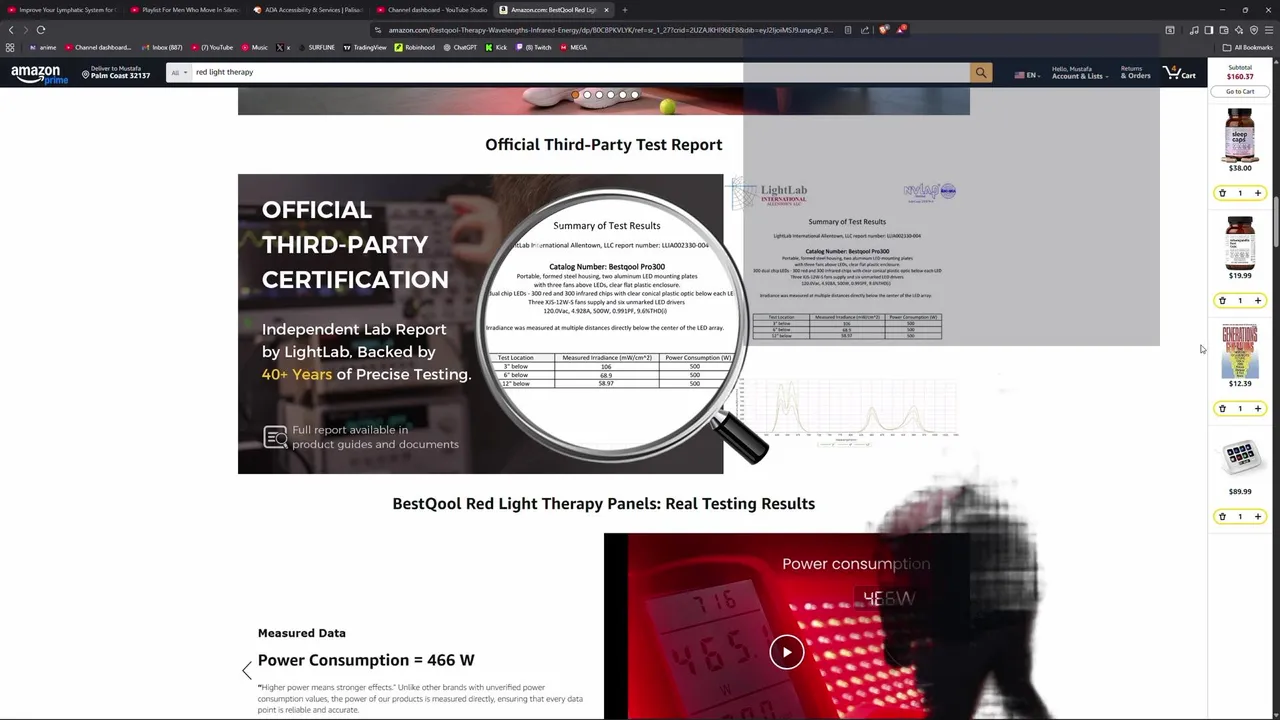Click the share icon in address bar
Viewport: 1280px width, 720px height.
pyautogui.click(x=865, y=30)
